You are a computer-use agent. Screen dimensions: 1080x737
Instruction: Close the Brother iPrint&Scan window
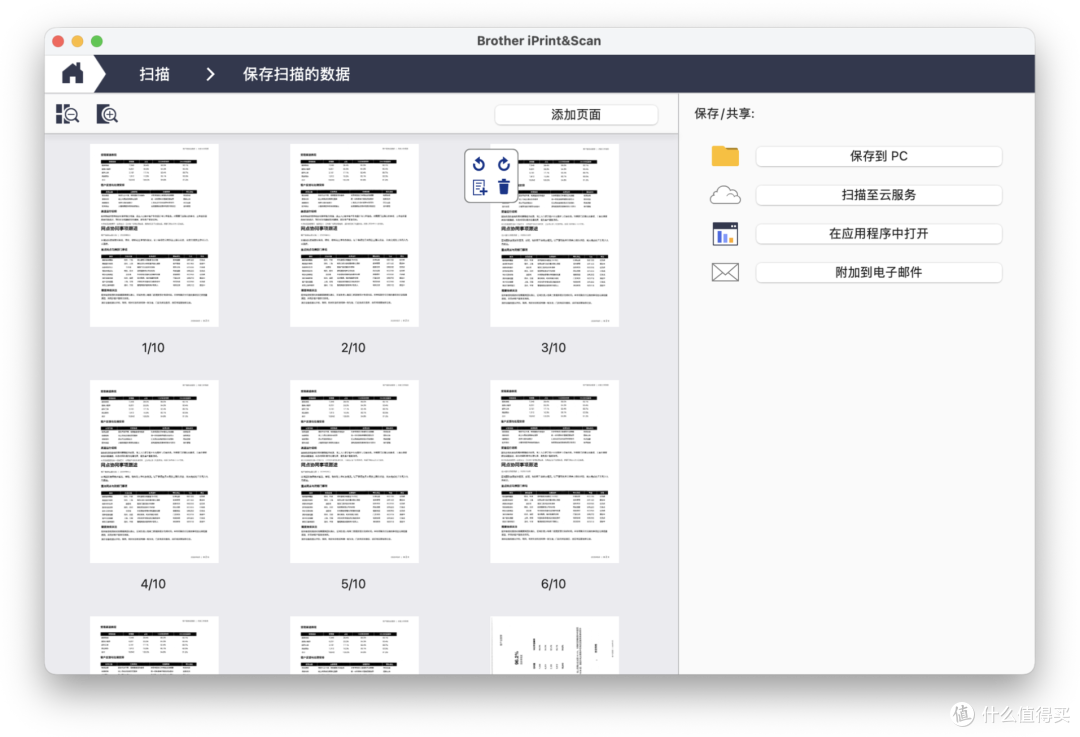[59, 41]
